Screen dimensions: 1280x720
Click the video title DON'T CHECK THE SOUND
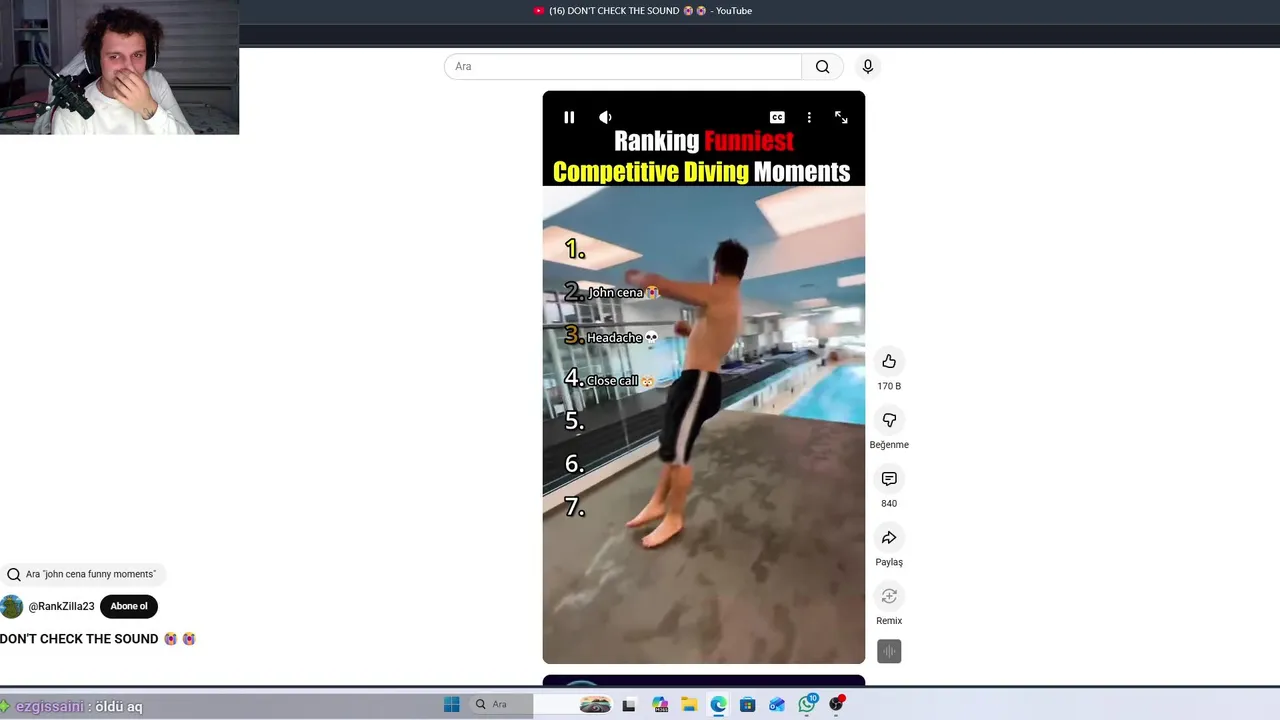pyautogui.click(x=97, y=639)
